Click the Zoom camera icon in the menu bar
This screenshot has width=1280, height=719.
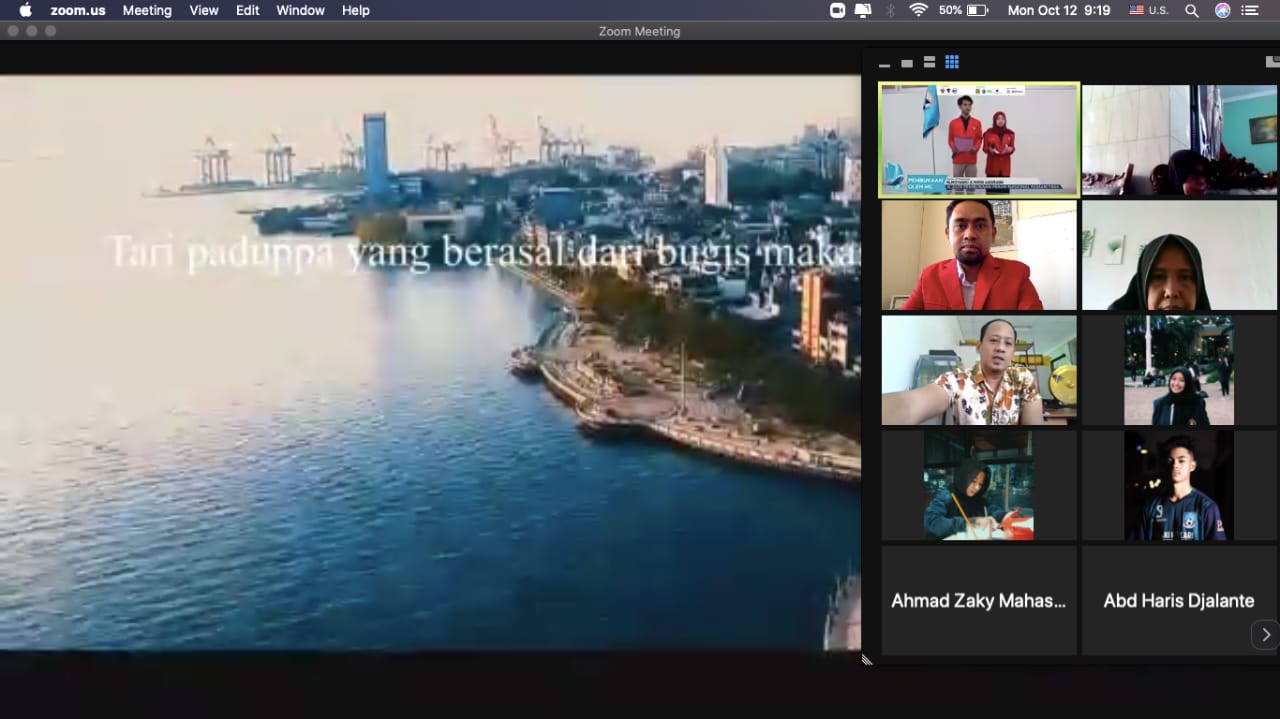tap(837, 10)
